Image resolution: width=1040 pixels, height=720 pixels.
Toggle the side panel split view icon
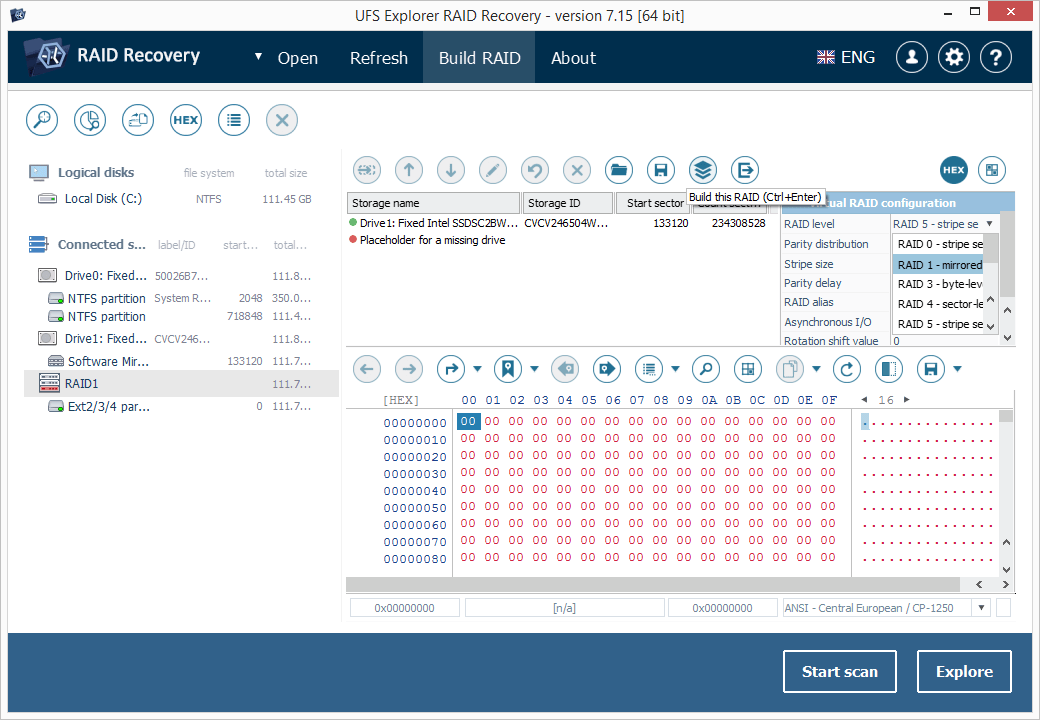(x=889, y=369)
